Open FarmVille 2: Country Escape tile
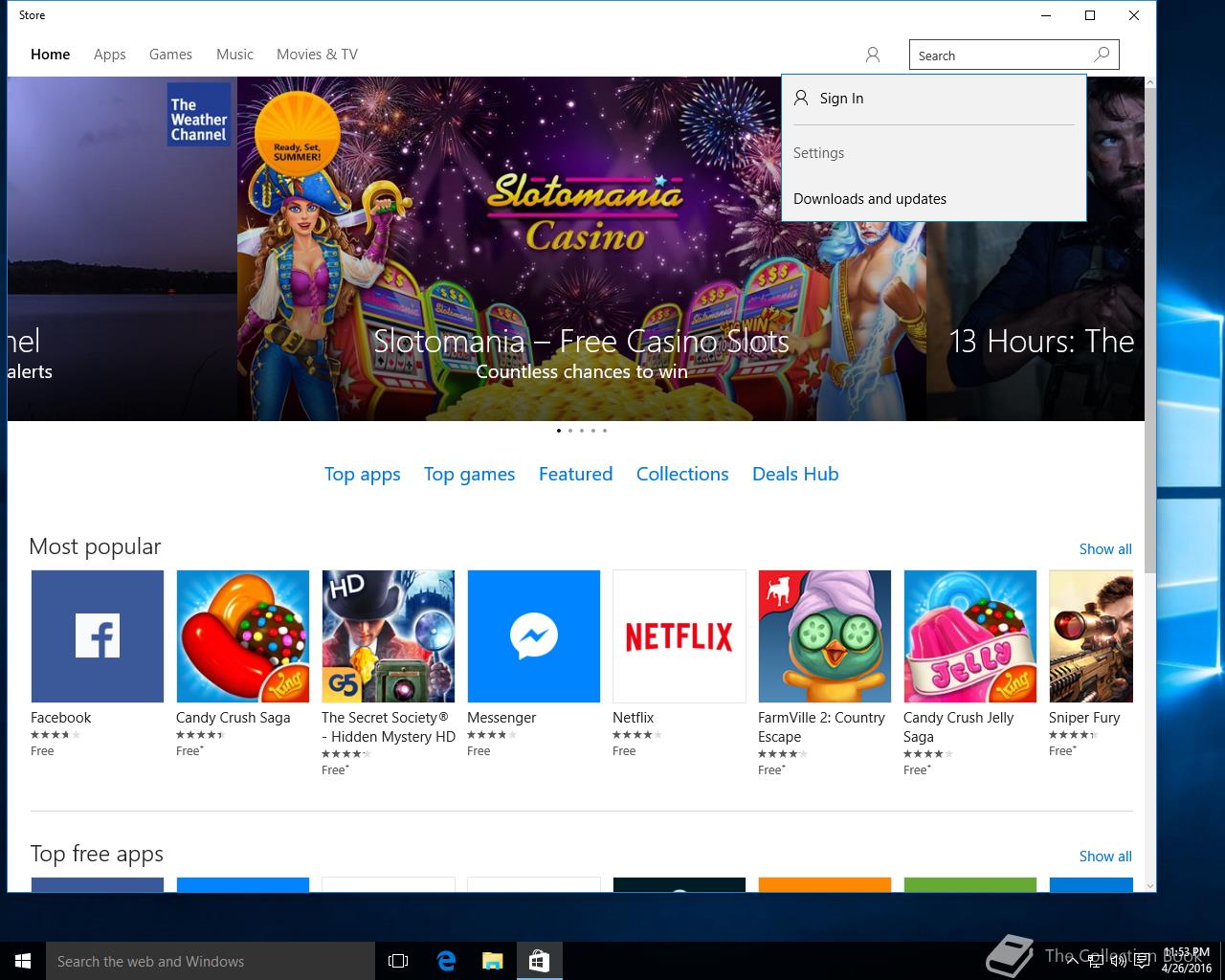The height and width of the screenshot is (980, 1225). point(825,636)
